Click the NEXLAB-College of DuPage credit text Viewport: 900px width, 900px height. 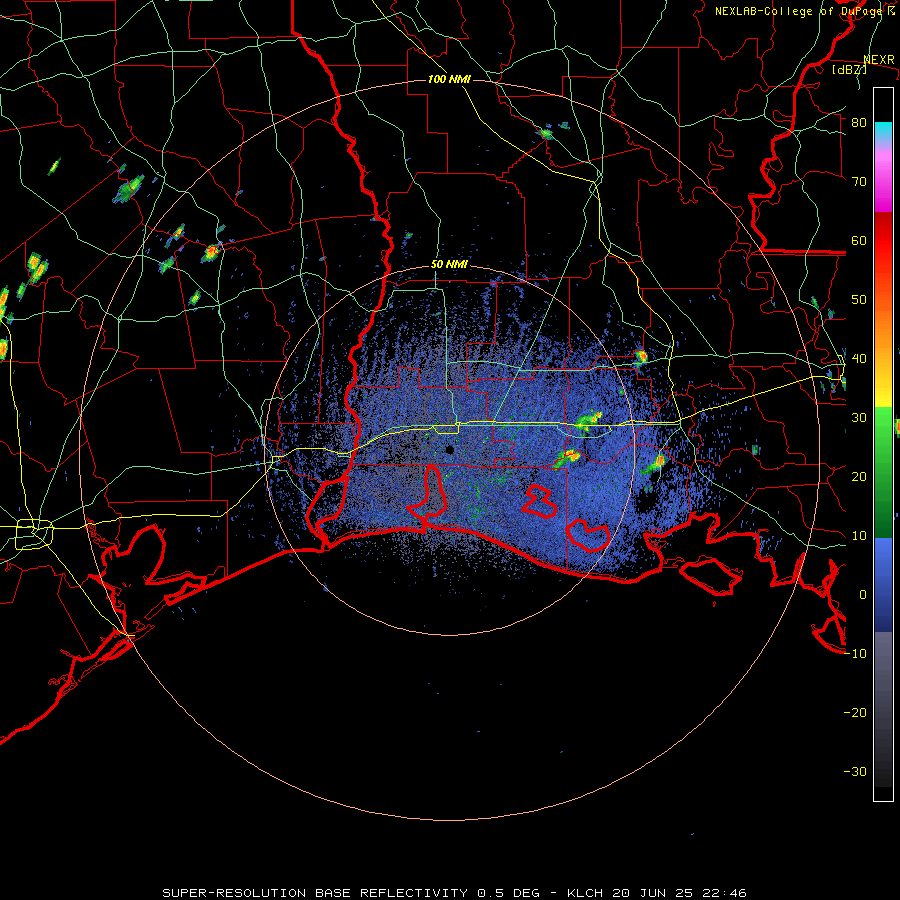click(804, 11)
